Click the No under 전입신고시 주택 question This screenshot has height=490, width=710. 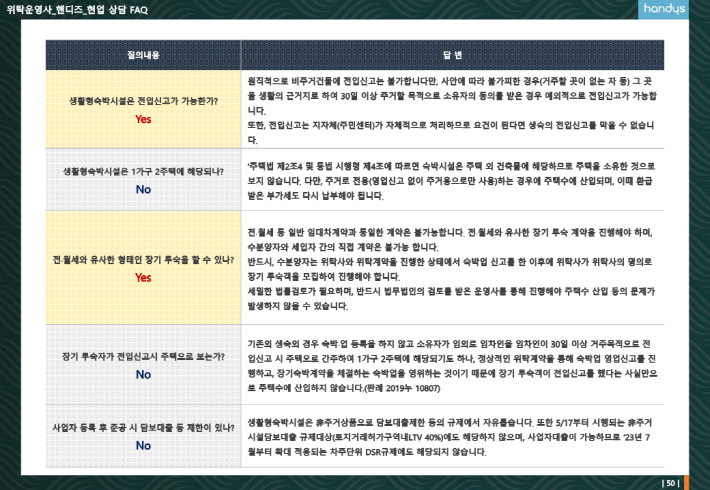(143, 374)
